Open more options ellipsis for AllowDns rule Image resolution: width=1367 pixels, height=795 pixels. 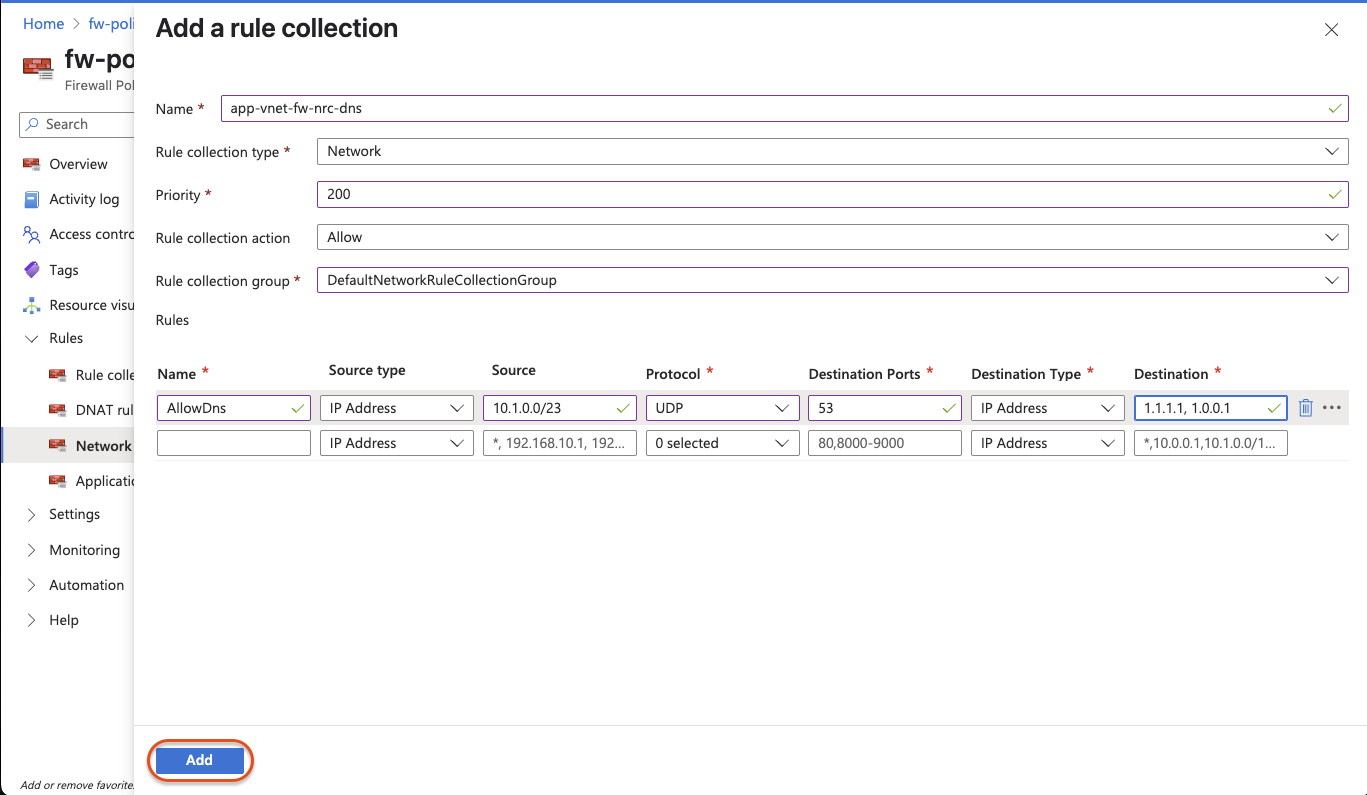point(1331,408)
